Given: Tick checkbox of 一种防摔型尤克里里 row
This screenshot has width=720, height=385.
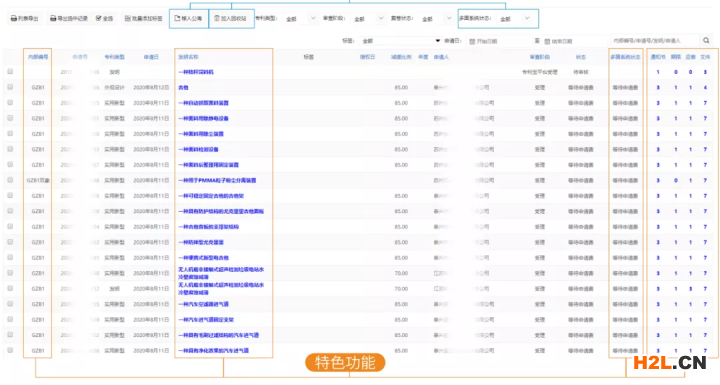Looking at the screenshot, I should pos(10,242).
